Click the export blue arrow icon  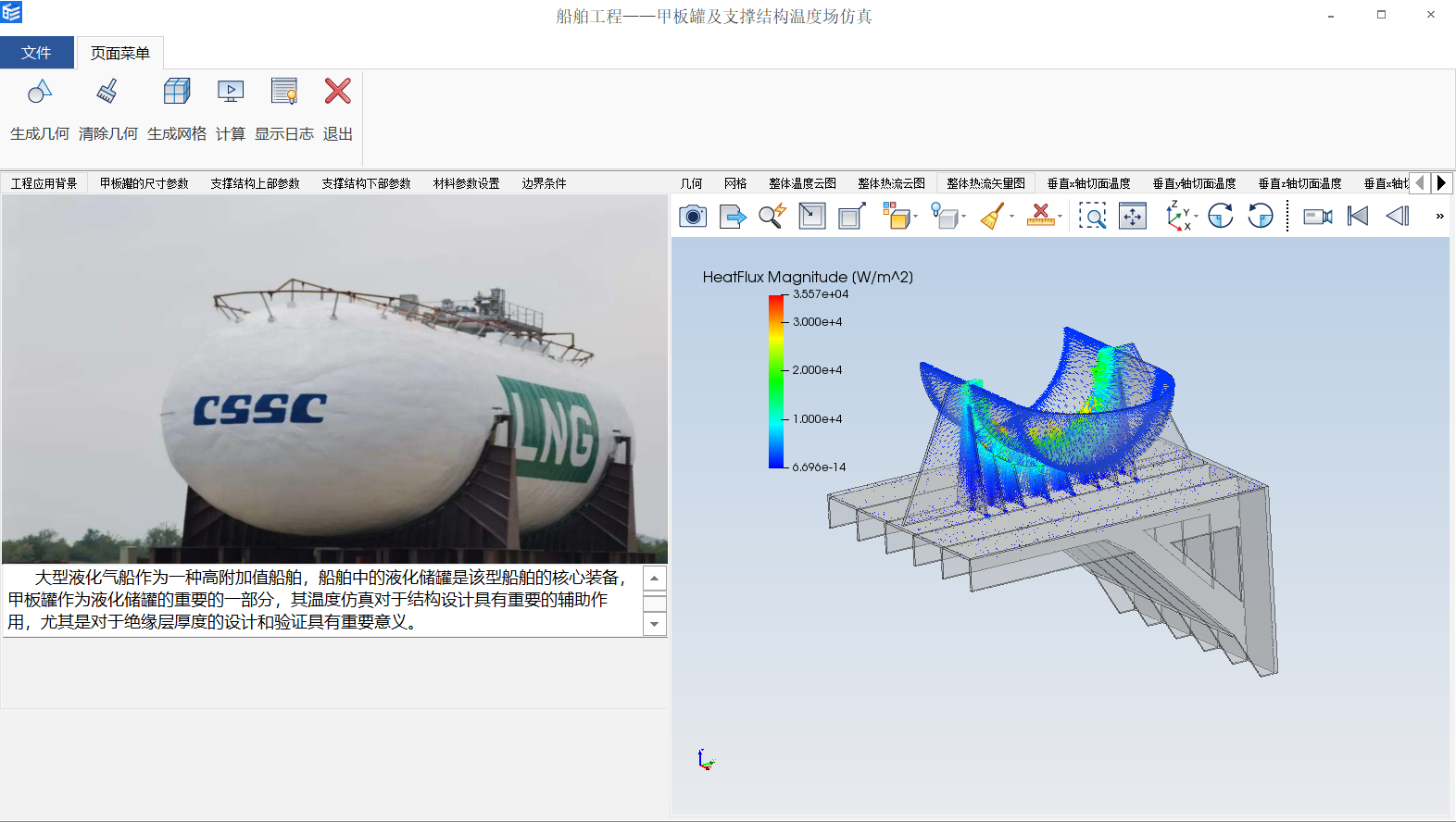(733, 217)
